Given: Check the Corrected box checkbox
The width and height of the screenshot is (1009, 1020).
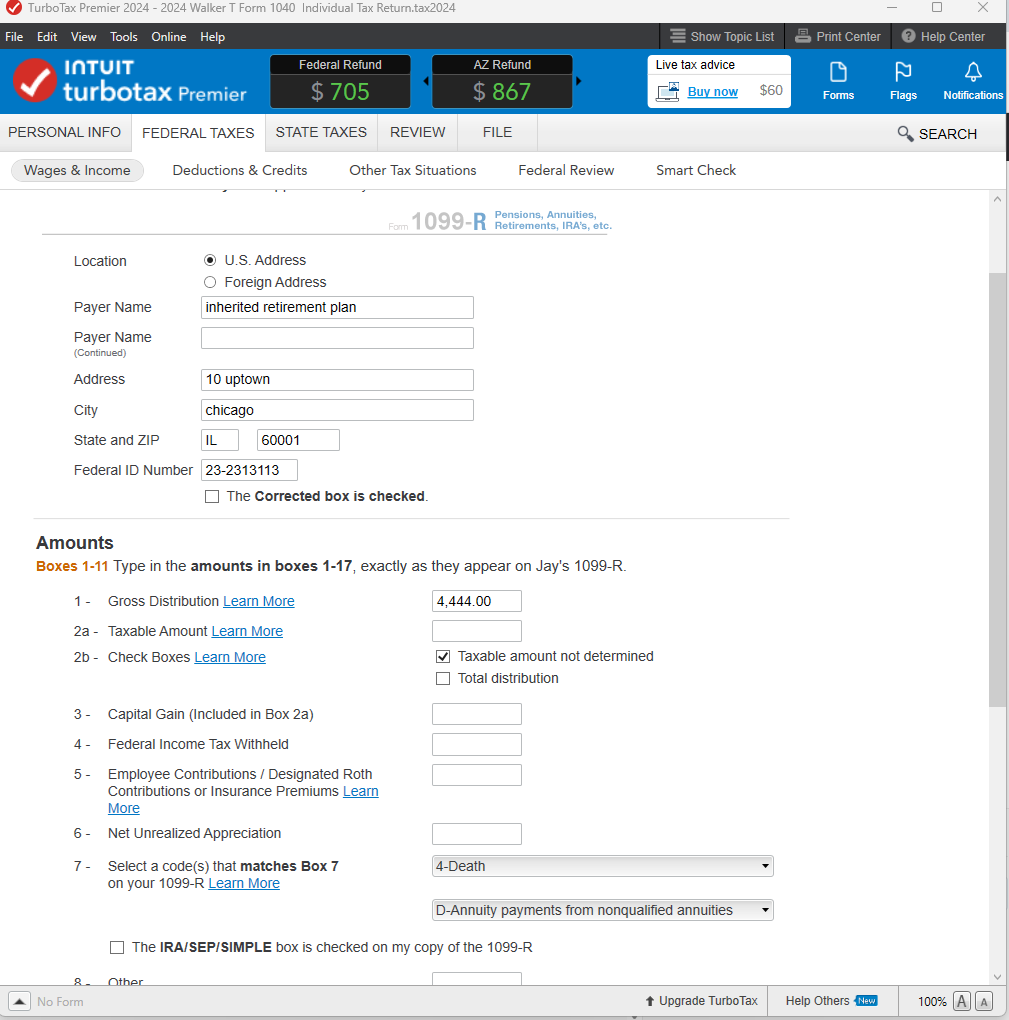Looking at the screenshot, I should (x=211, y=496).
